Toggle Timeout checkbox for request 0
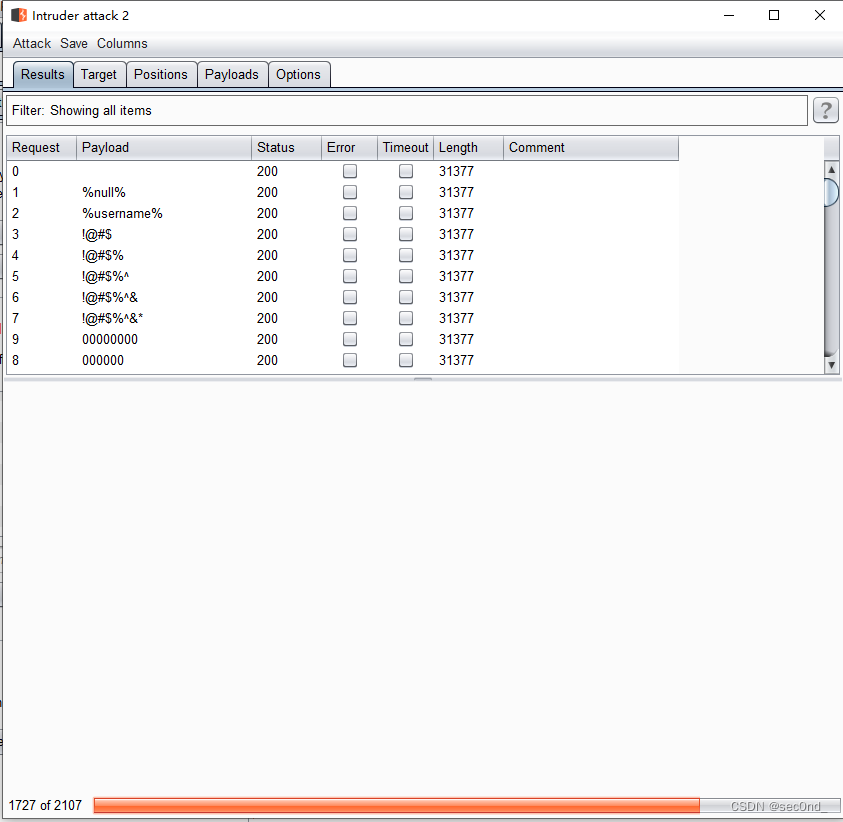843x822 pixels. click(406, 171)
